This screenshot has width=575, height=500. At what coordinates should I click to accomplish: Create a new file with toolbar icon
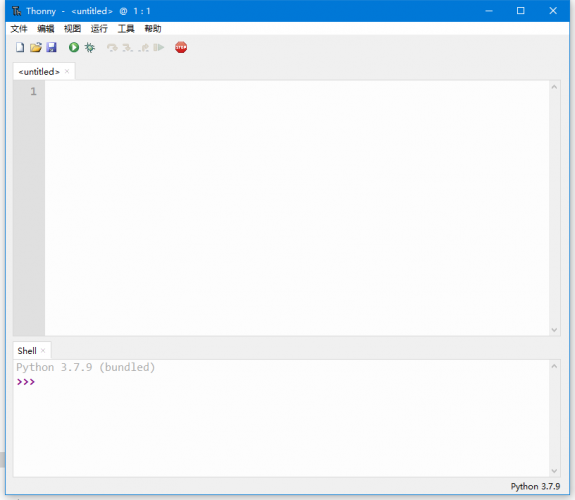click(x=20, y=47)
